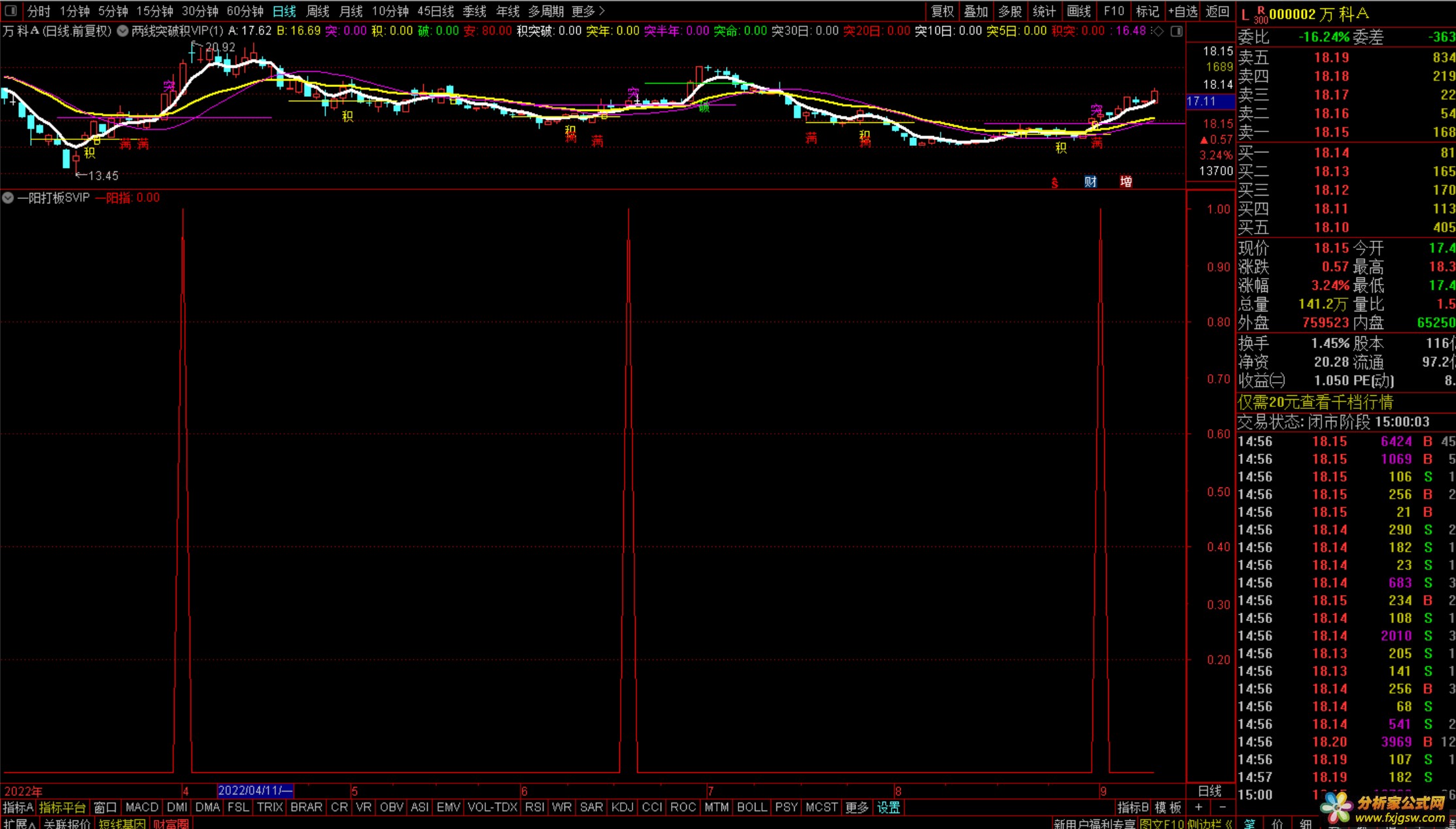Select the 季线 quarterly chart tab
Screen dimensions: 1456x829
coord(474,11)
